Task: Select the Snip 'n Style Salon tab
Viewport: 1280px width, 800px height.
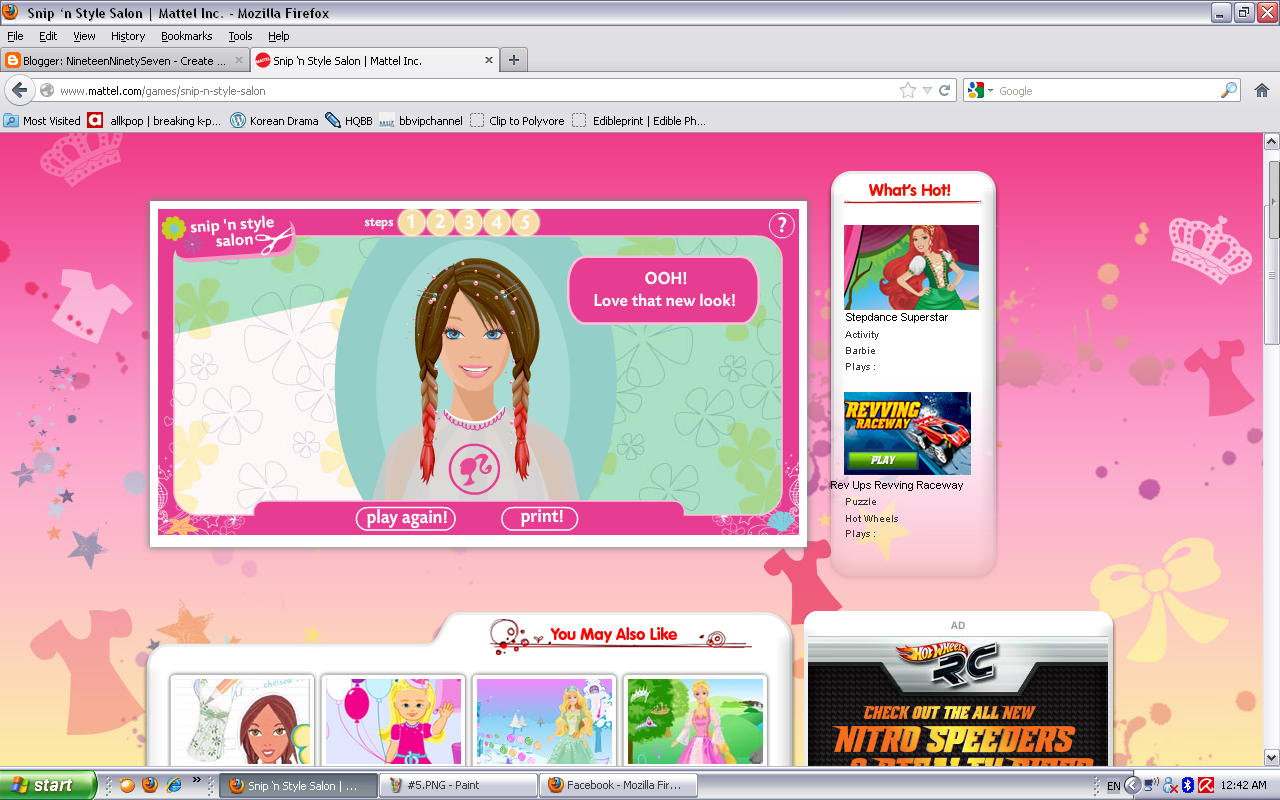Action: [375, 60]
